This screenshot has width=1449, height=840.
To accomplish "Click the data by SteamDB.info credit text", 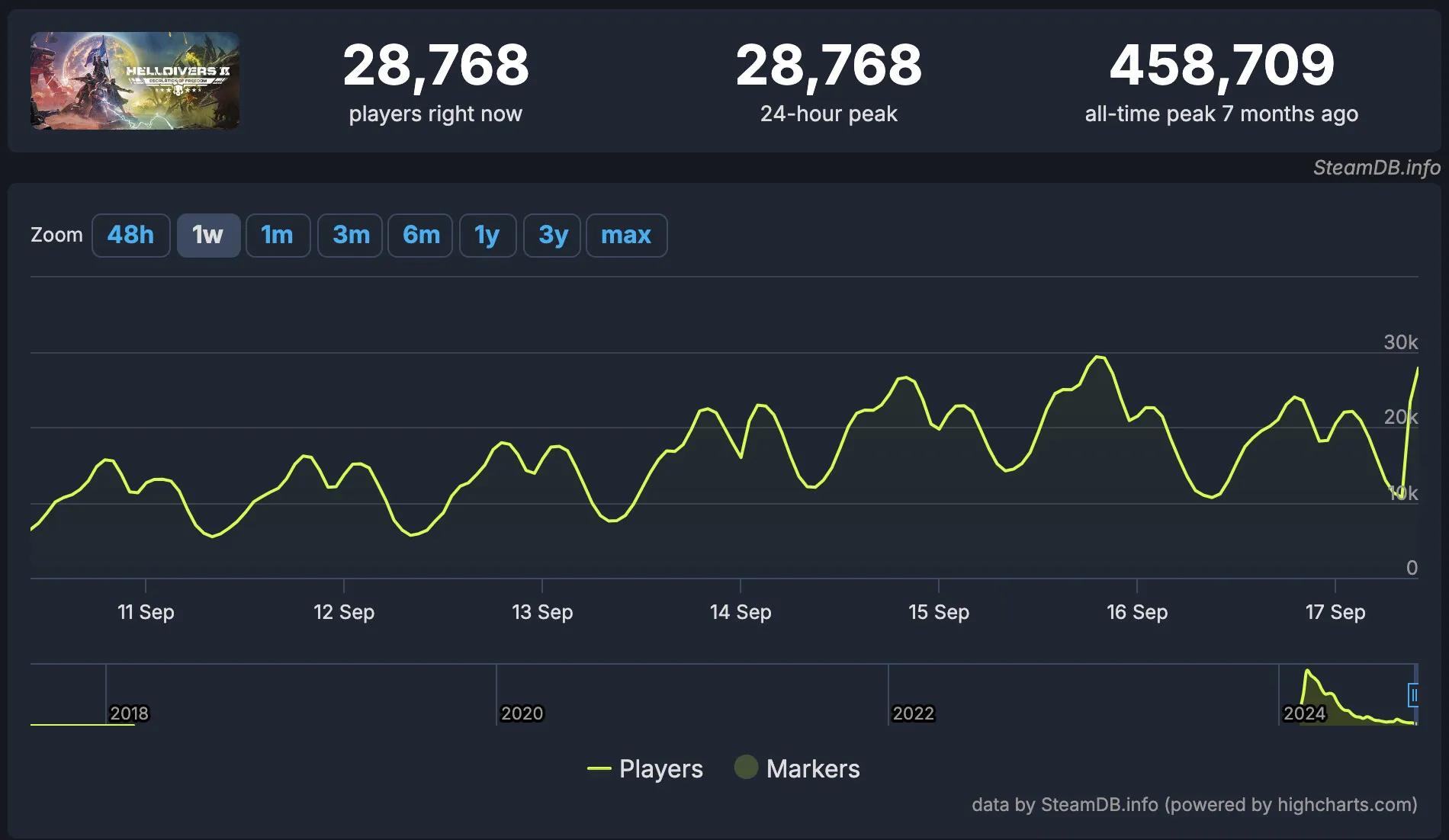I will click(1194, 805).
